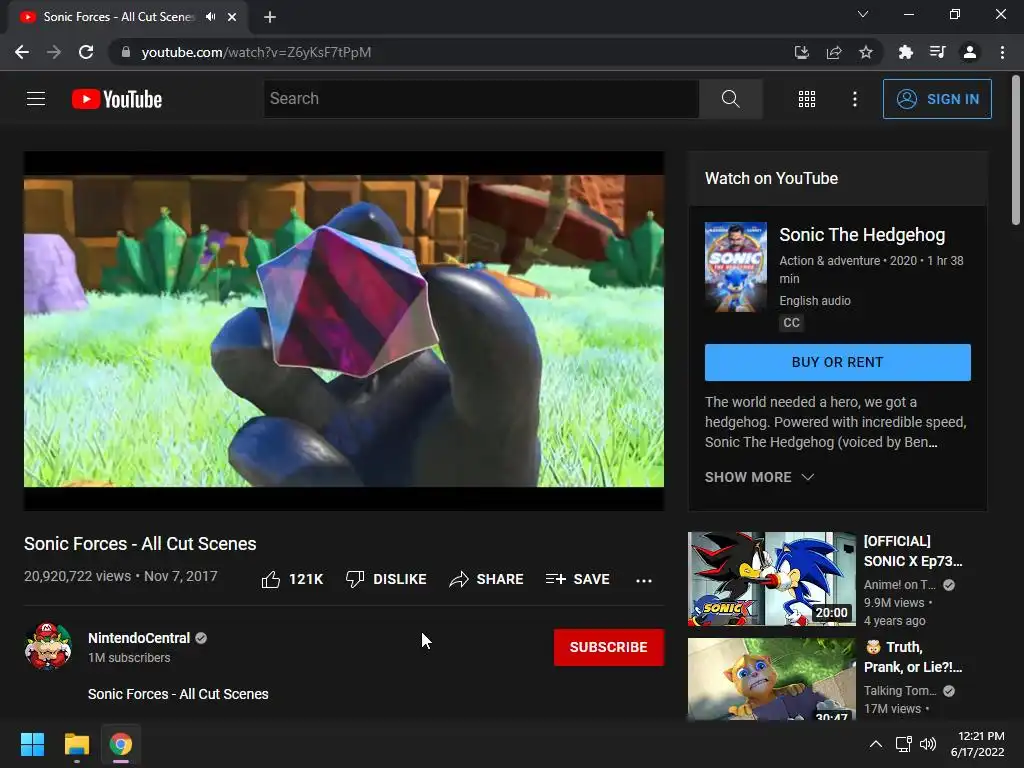Click the closed captions CC badge
This screenshot has height=768, width=1024.
coord(791,323)
